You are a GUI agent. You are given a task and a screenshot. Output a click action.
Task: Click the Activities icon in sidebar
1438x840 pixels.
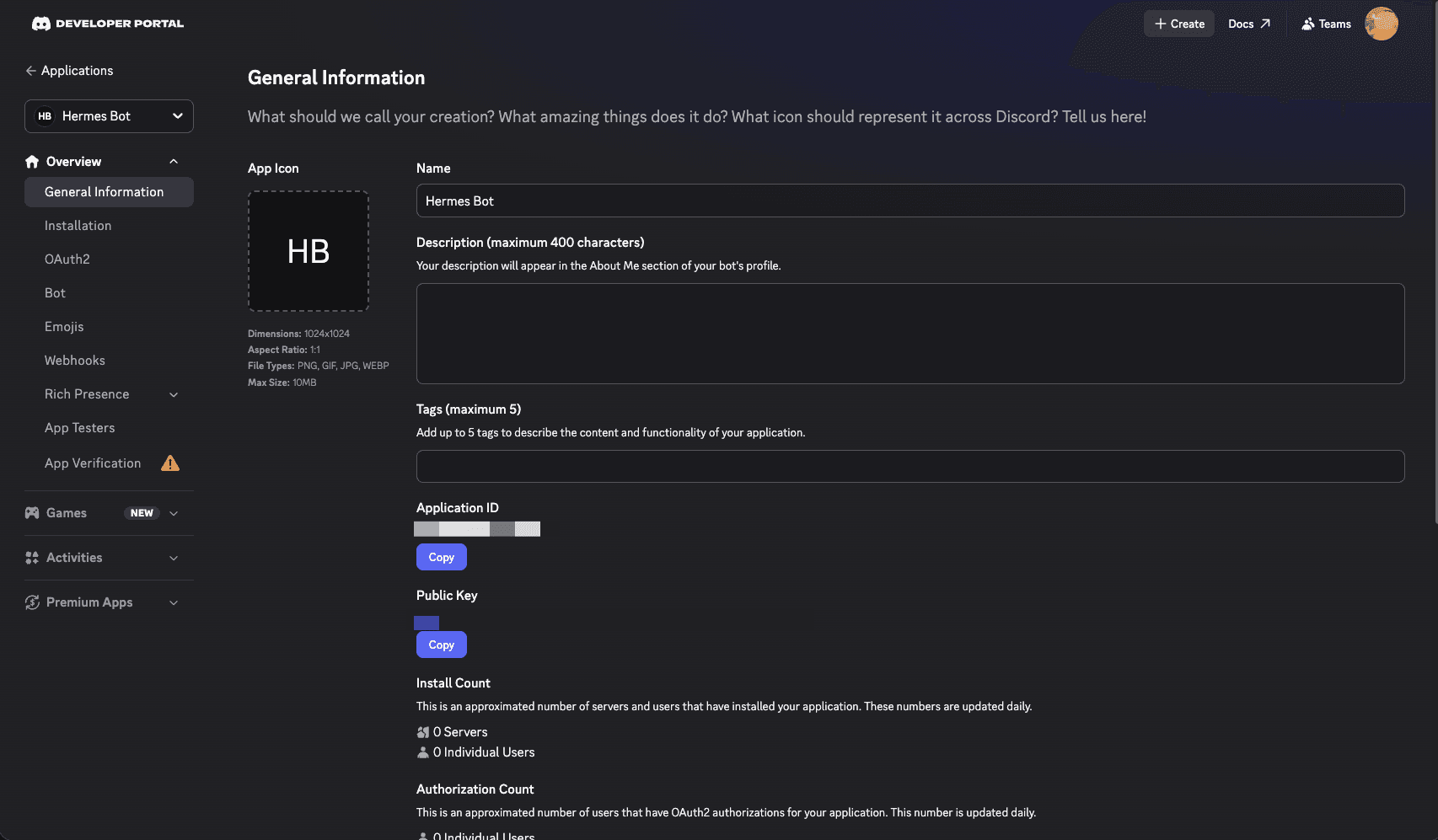(x=32, y=558)
